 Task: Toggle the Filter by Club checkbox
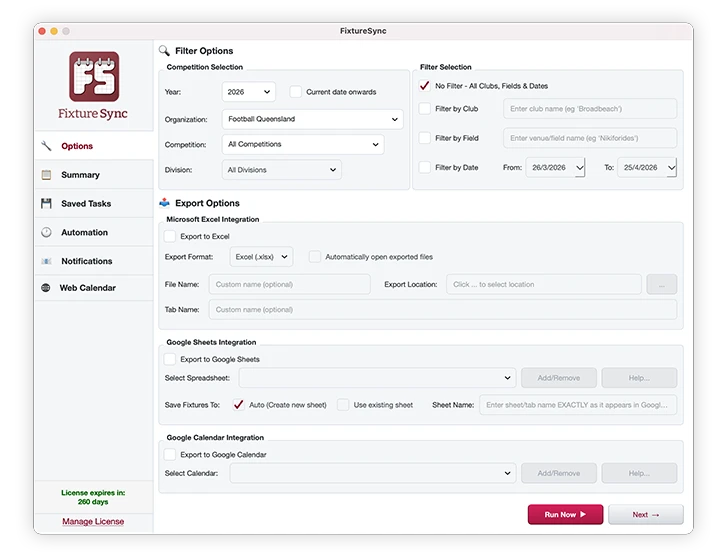pos(425,109)
